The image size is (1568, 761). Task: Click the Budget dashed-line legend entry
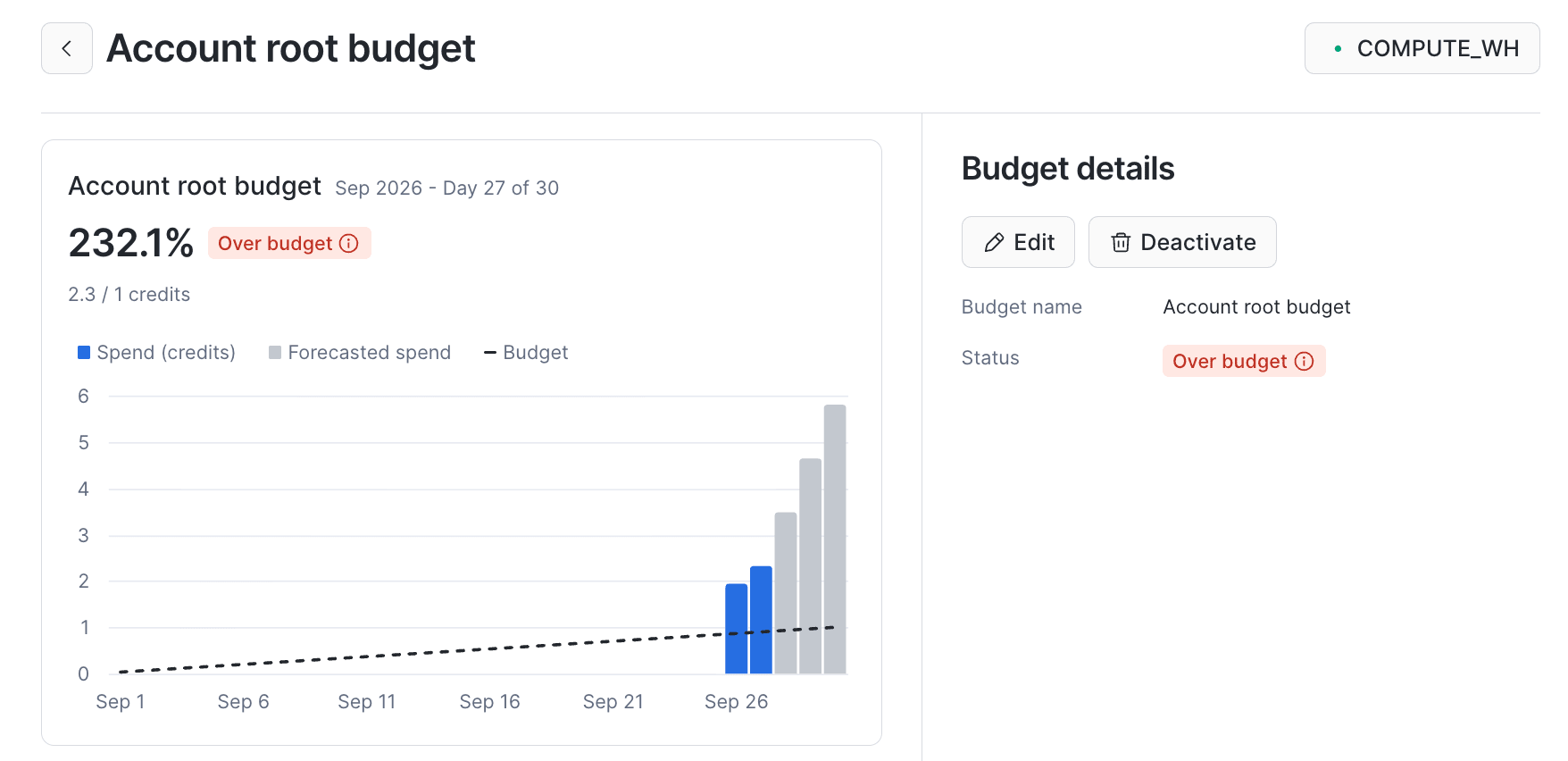click(x=526, y=353)
